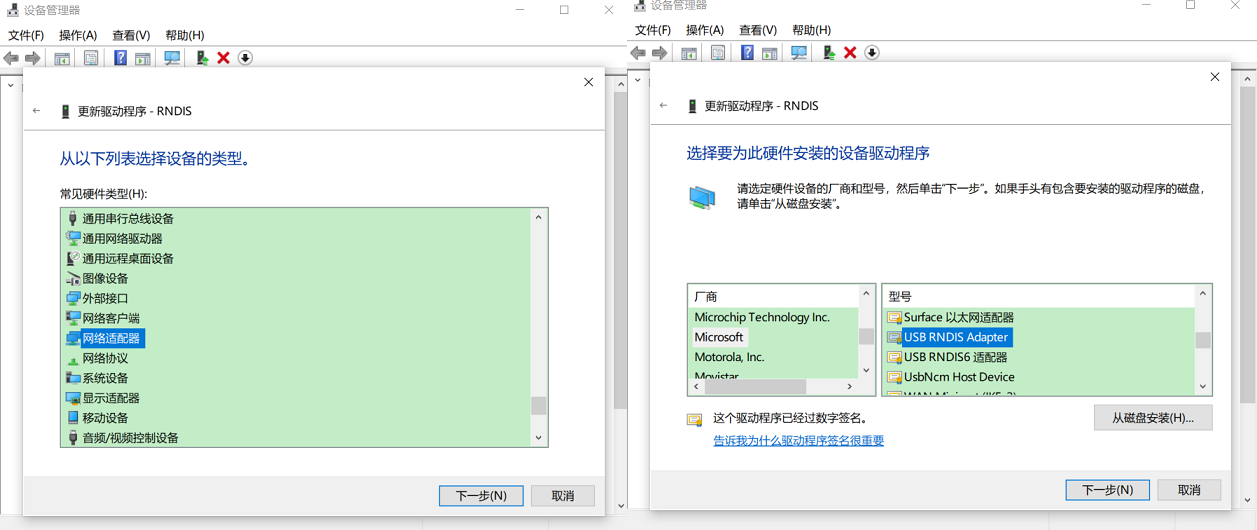Image resolution: width=1257 pixels, height=530 pixels.
Task: Go back in the 从以下列表选择设备的类型 dialog
Action: coord(37,111)
